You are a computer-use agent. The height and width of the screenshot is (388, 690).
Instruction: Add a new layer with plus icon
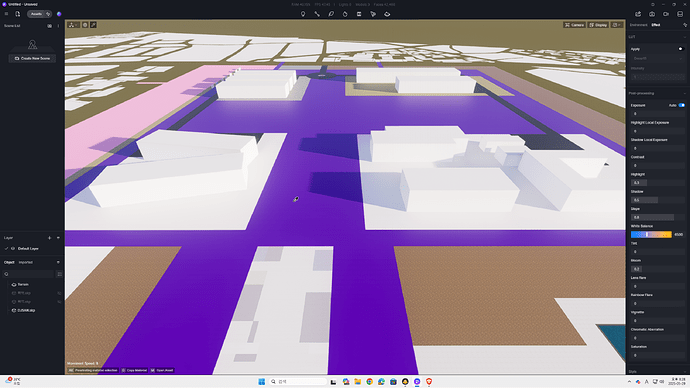tap(49, 238)
